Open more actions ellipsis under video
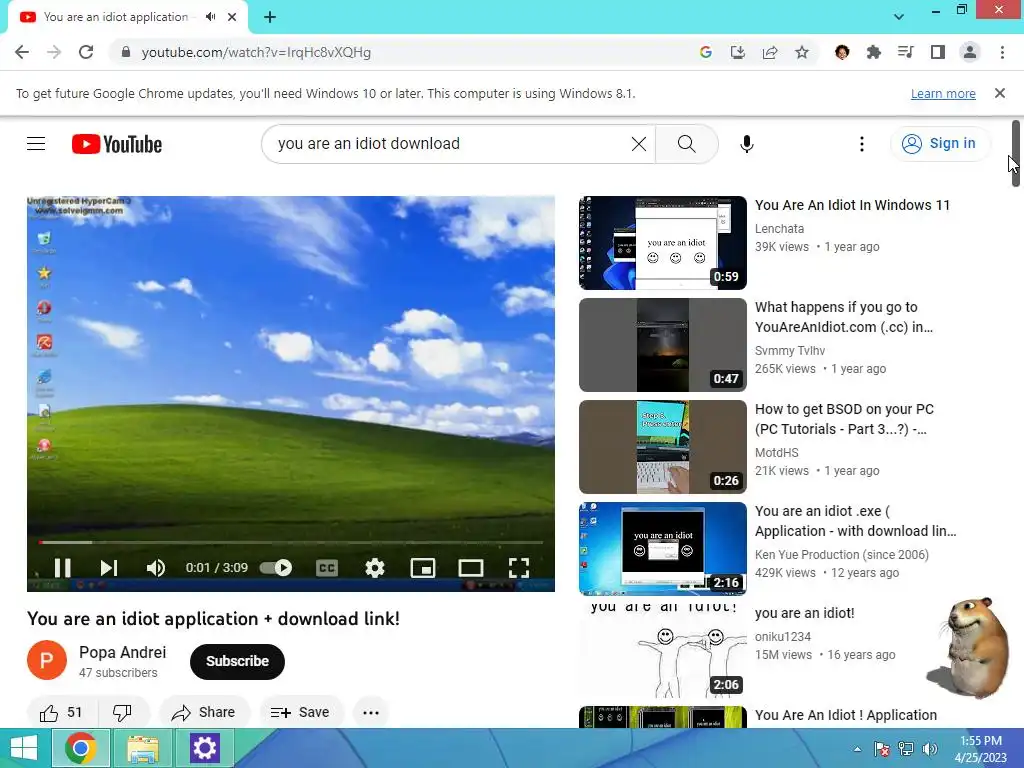The width and height of the screenshot is (1024, 768). (x=371, y=712)
